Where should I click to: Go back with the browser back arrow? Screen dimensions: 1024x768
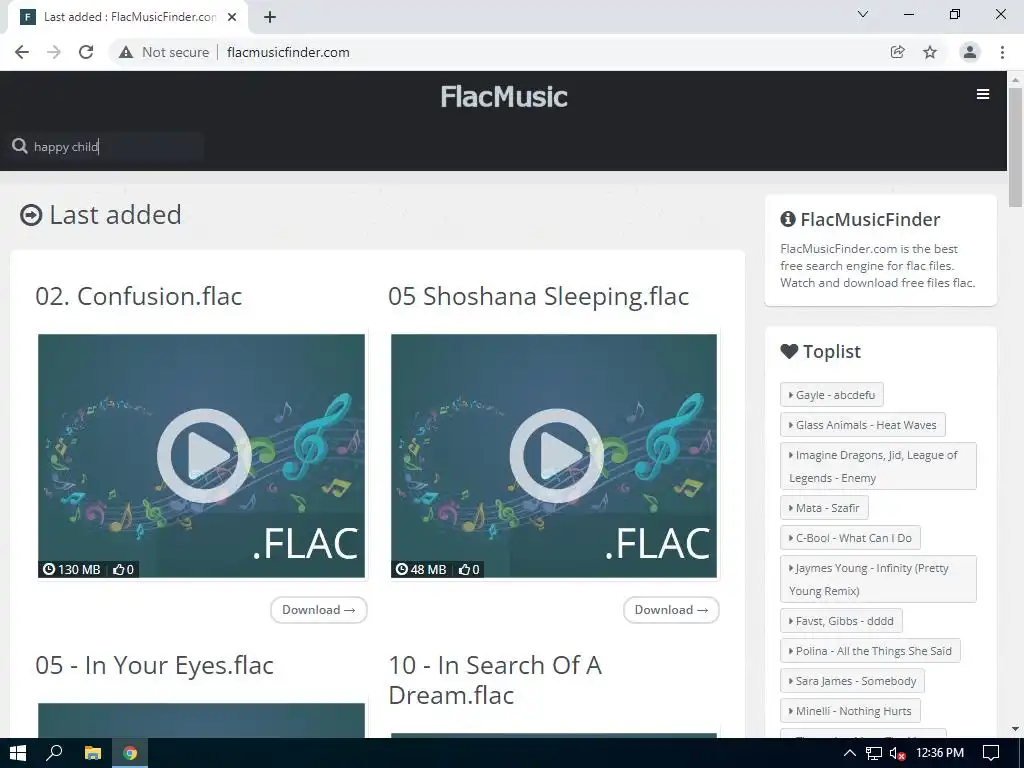click(22, 52)
